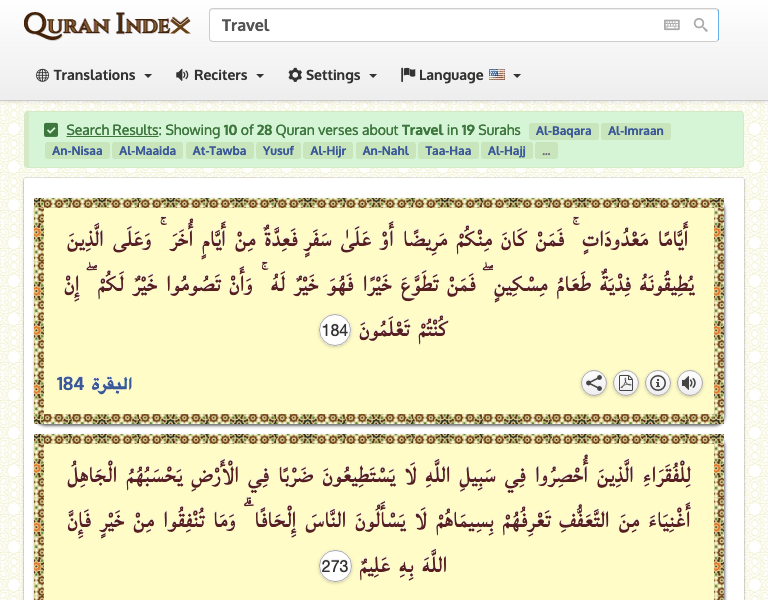Open the virtual keyboard icon in search box

pyautogui.click(x=672, y=25)
